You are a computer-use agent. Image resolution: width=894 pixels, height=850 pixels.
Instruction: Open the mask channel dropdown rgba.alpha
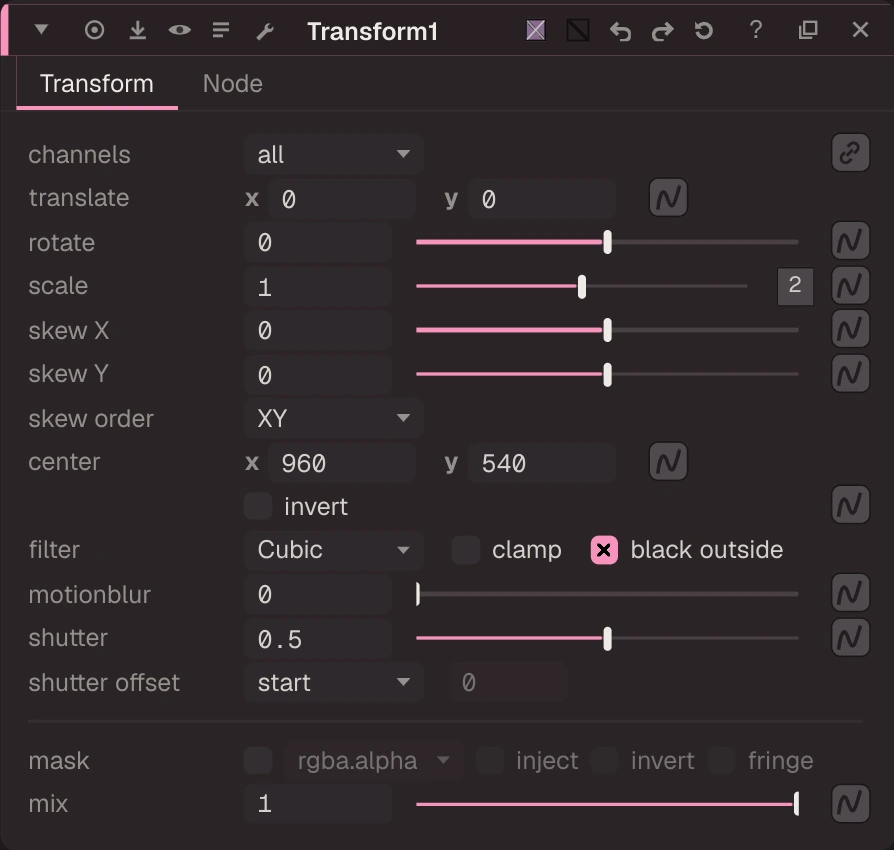point(373,760)
